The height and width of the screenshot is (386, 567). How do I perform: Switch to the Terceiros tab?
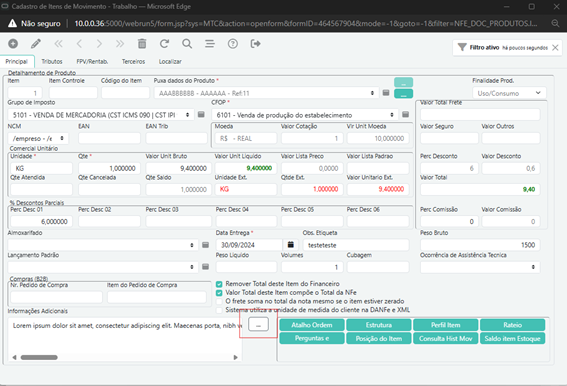133,61
